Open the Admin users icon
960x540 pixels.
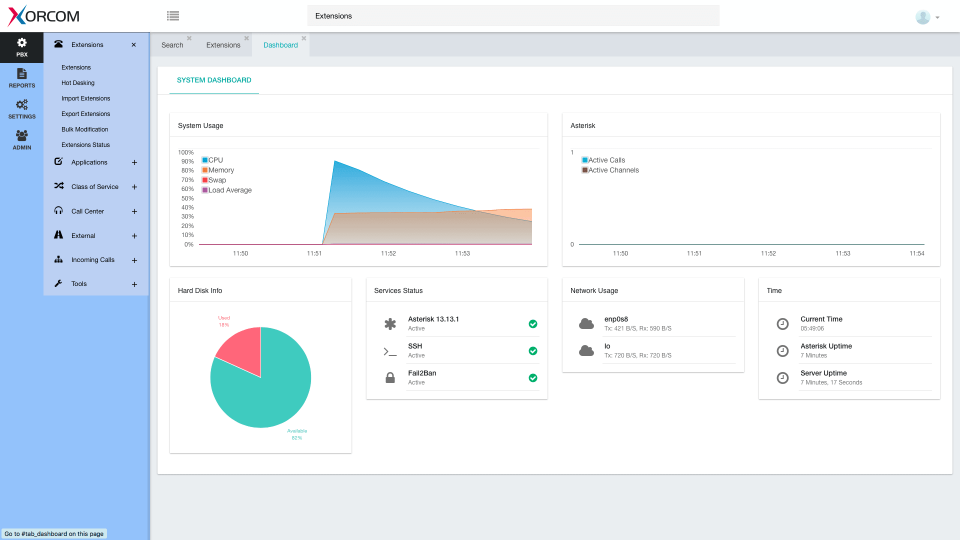click(21, 139)
